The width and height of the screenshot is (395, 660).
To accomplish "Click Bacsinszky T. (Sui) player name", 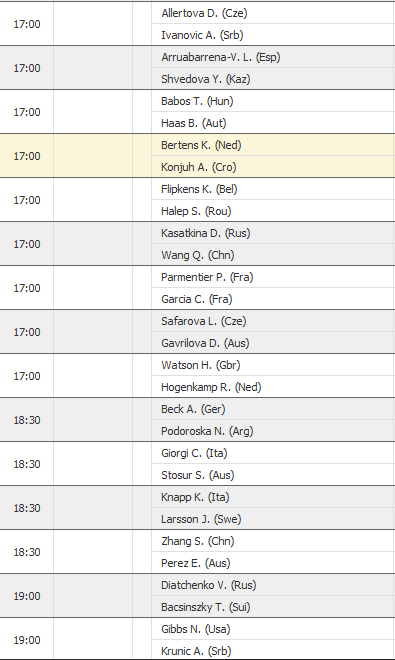I will pos(206,607).
